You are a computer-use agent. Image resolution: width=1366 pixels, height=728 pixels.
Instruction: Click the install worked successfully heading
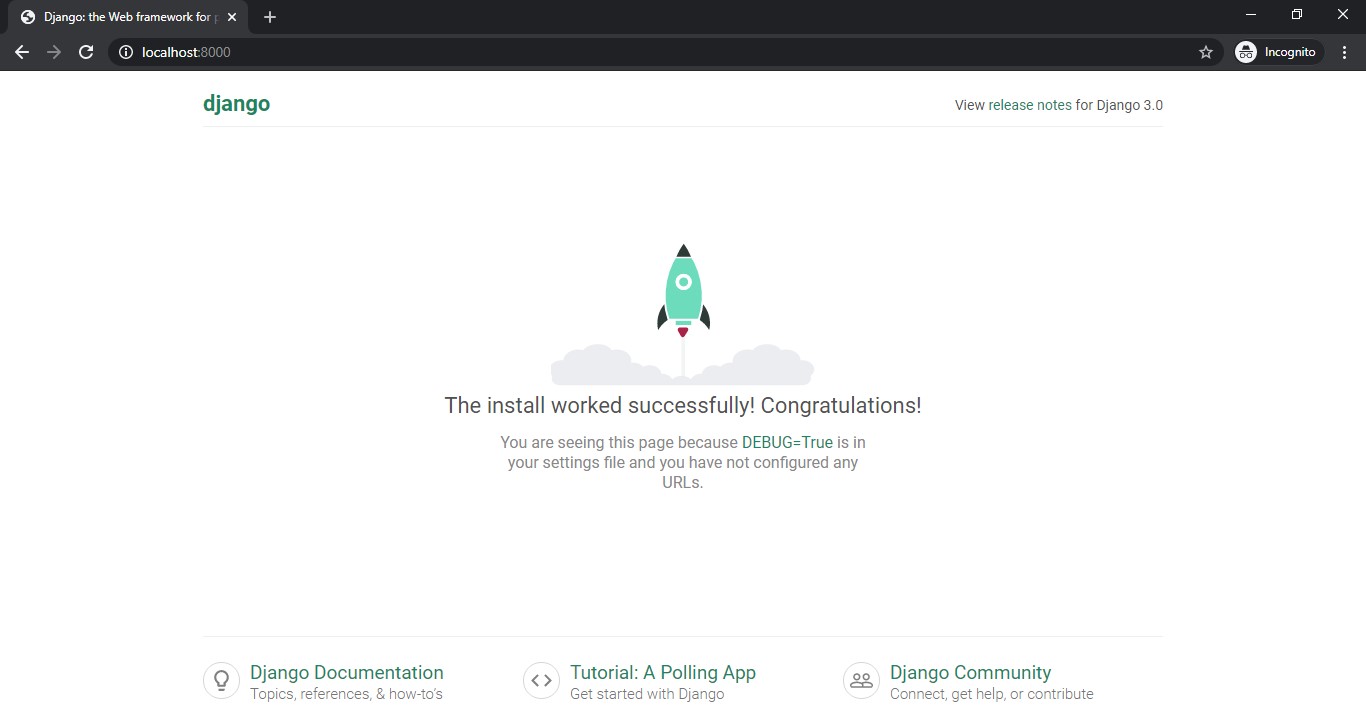click(x=683, y=405)
